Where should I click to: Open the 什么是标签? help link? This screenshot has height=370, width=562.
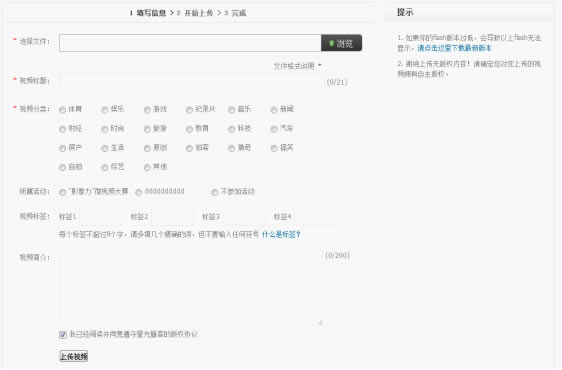[x=281, y=235]
